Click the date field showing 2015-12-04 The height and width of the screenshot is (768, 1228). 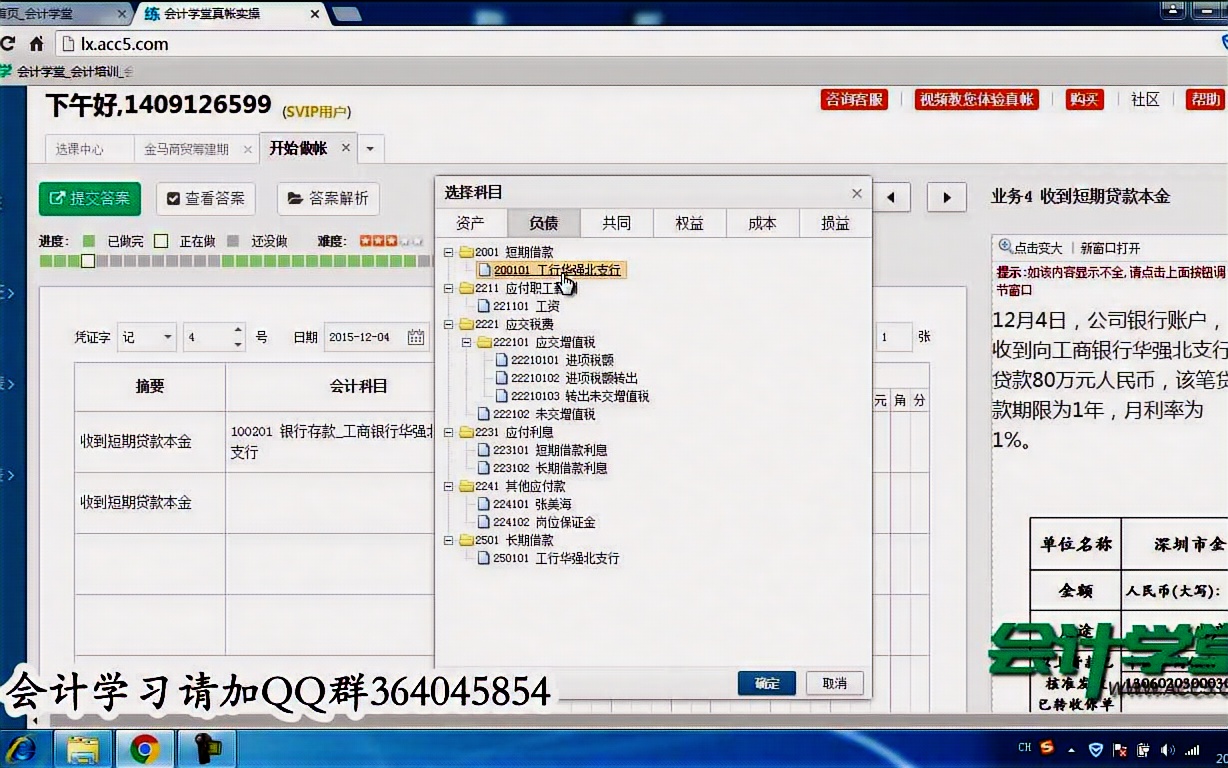point(361,337)
